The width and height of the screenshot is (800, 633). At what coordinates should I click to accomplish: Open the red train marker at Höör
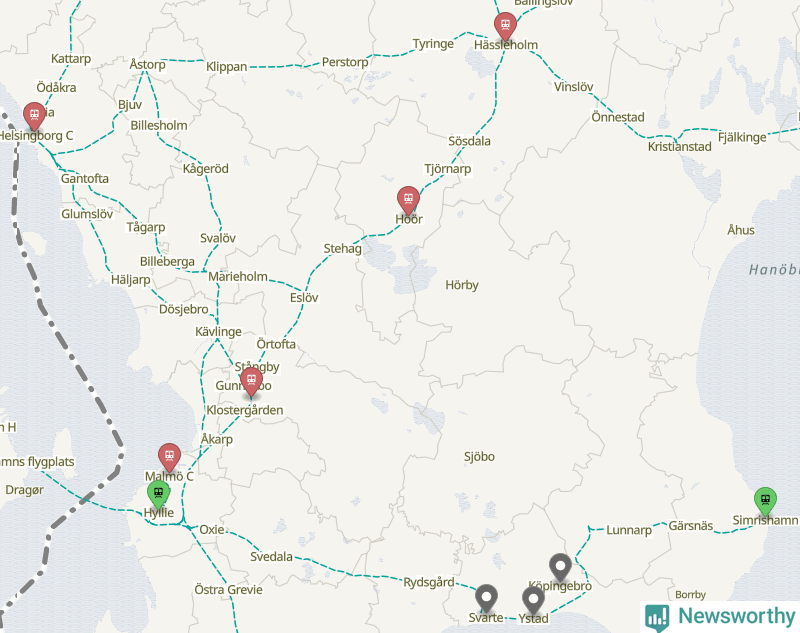point(408,200)
